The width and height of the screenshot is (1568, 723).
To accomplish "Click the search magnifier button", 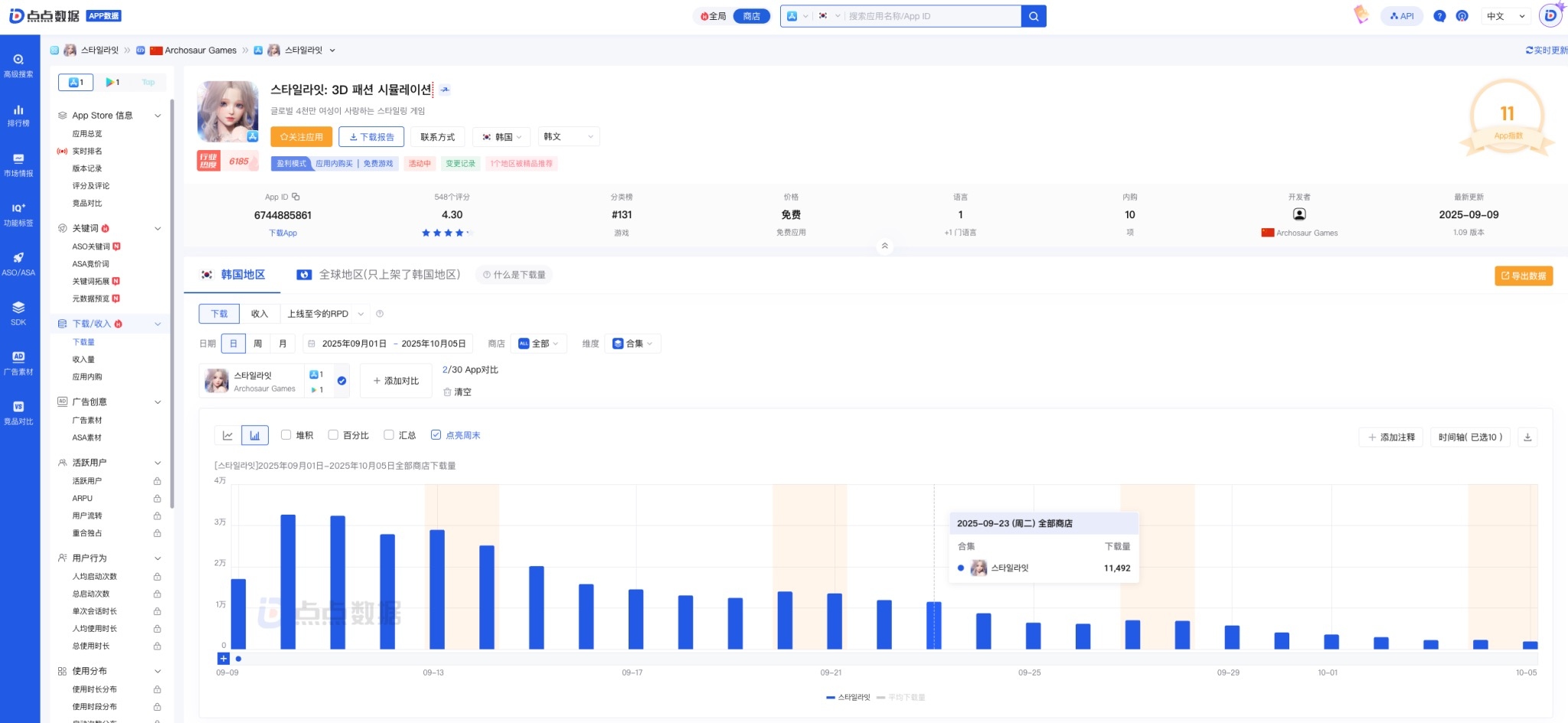I will 1033,16.
